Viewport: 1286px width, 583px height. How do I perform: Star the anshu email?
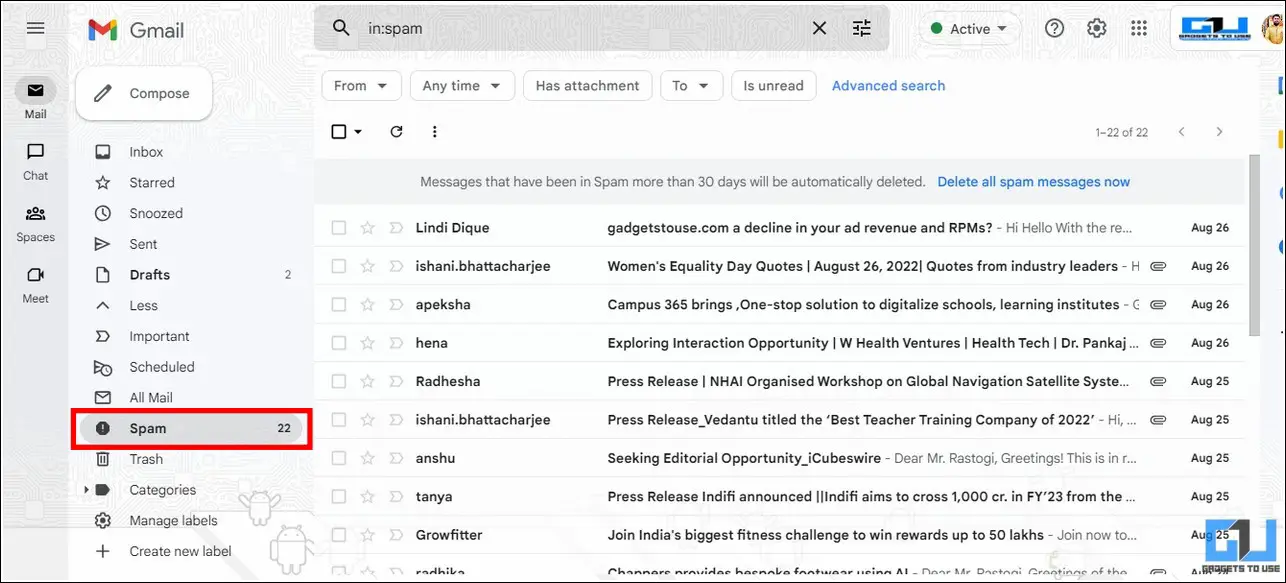tap(367, 458)
